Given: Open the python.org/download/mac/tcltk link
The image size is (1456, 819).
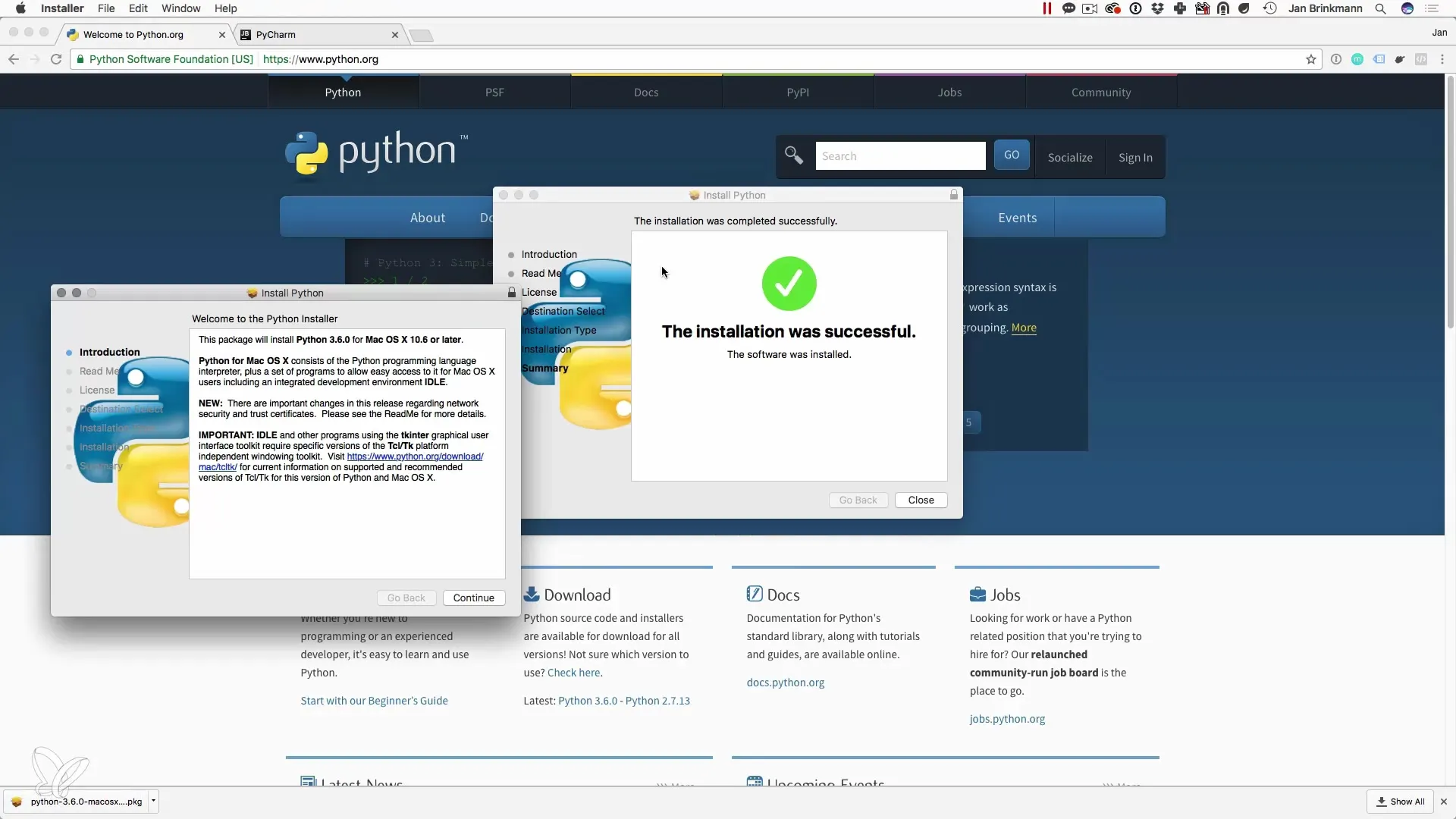Looking at the screenshot, I should (415, 457).
